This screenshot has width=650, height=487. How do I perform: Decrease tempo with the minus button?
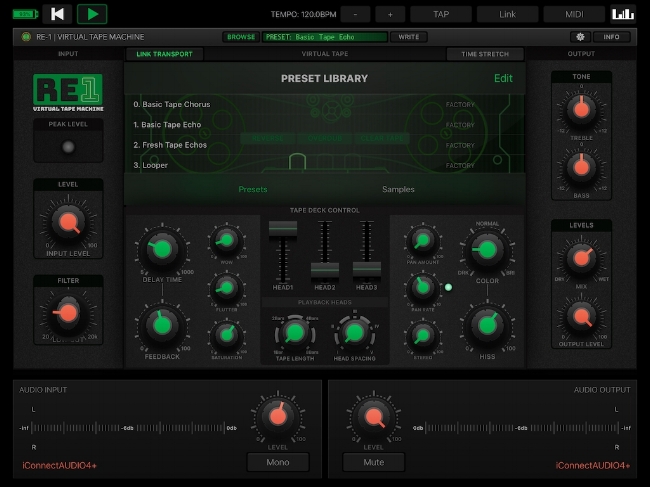(x=355, y=14)
